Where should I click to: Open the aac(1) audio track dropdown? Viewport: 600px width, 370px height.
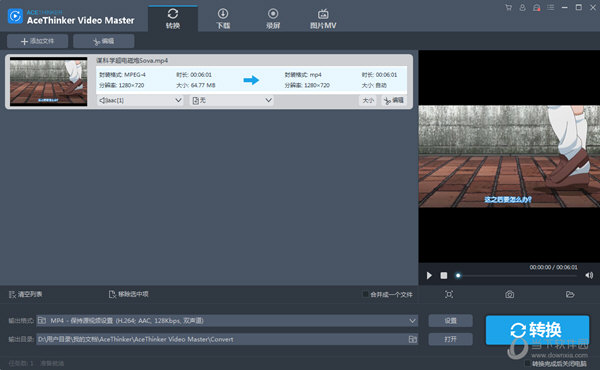tap(140, 100)
